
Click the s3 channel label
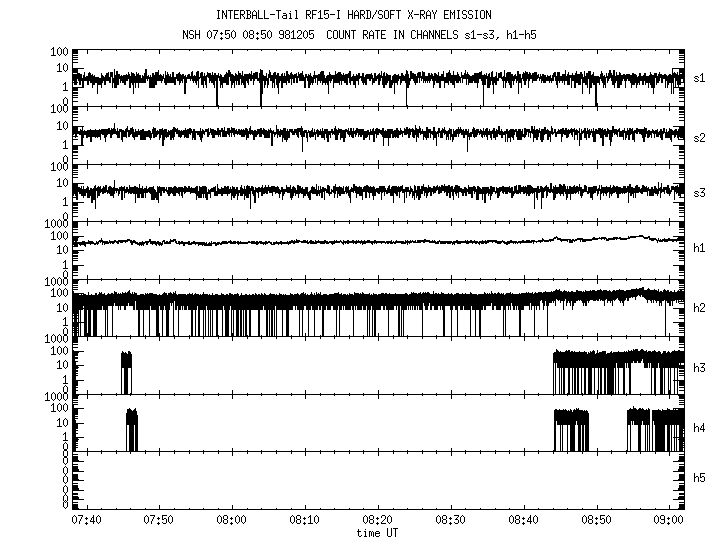pos(700,192)
